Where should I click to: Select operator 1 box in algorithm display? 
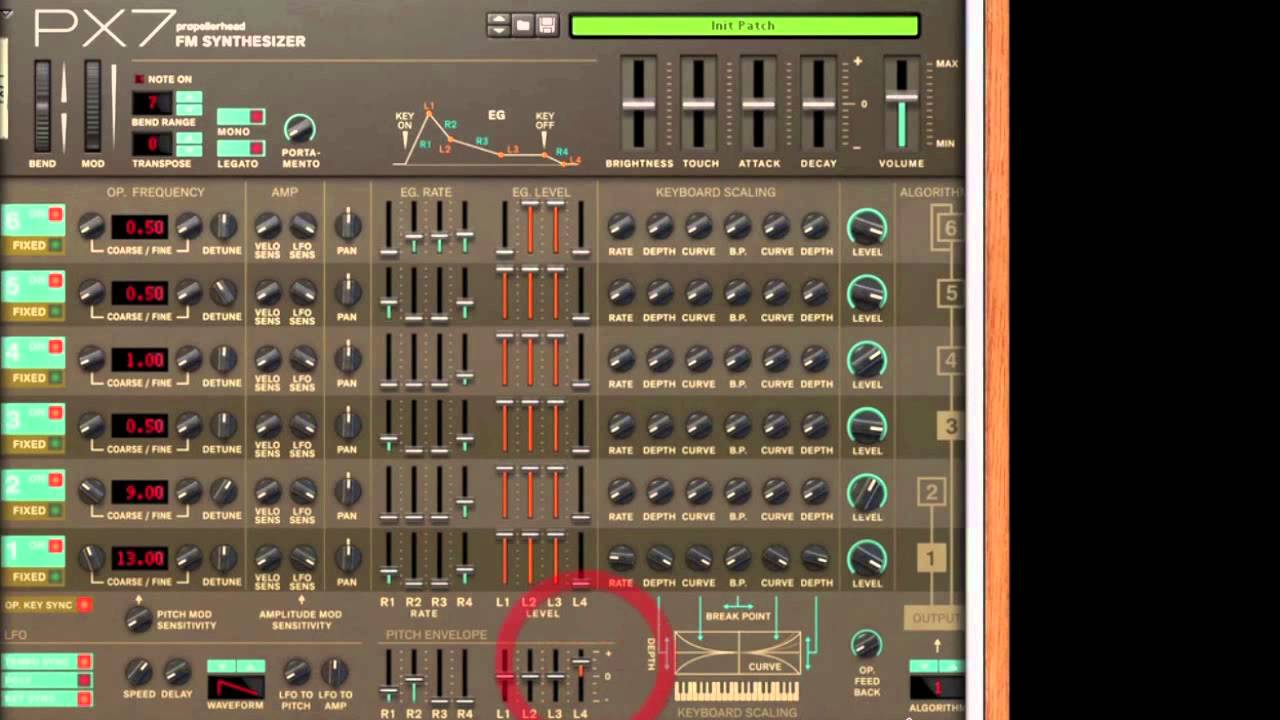click(x=931, y=558)
